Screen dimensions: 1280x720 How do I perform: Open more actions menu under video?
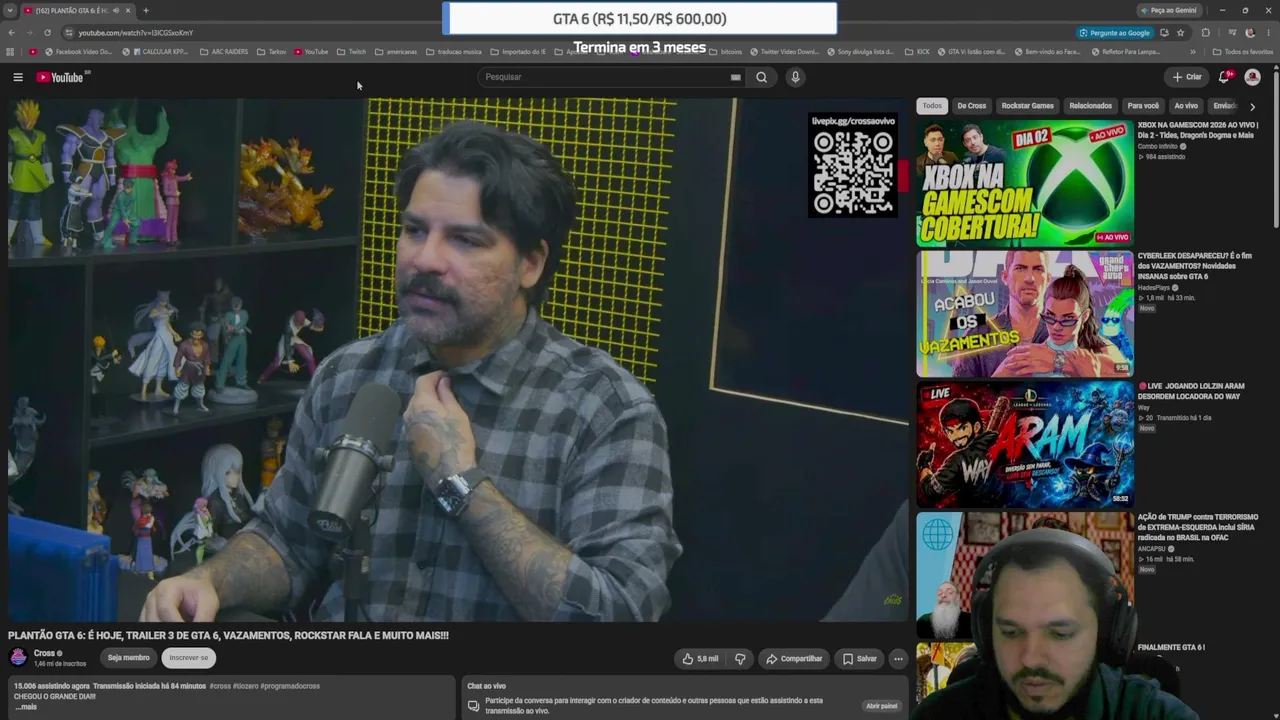[x=898, y=659]
